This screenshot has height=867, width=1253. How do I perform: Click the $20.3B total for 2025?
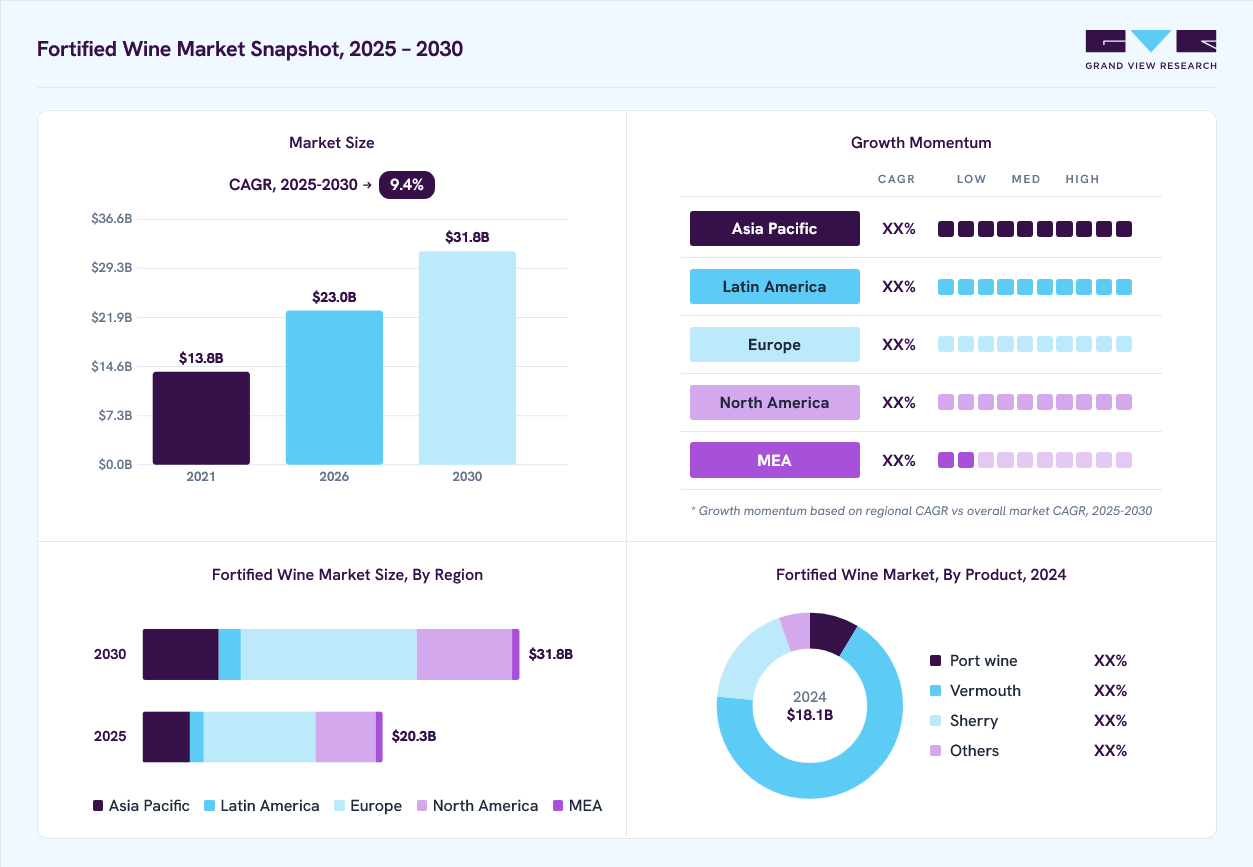(414, 736)
